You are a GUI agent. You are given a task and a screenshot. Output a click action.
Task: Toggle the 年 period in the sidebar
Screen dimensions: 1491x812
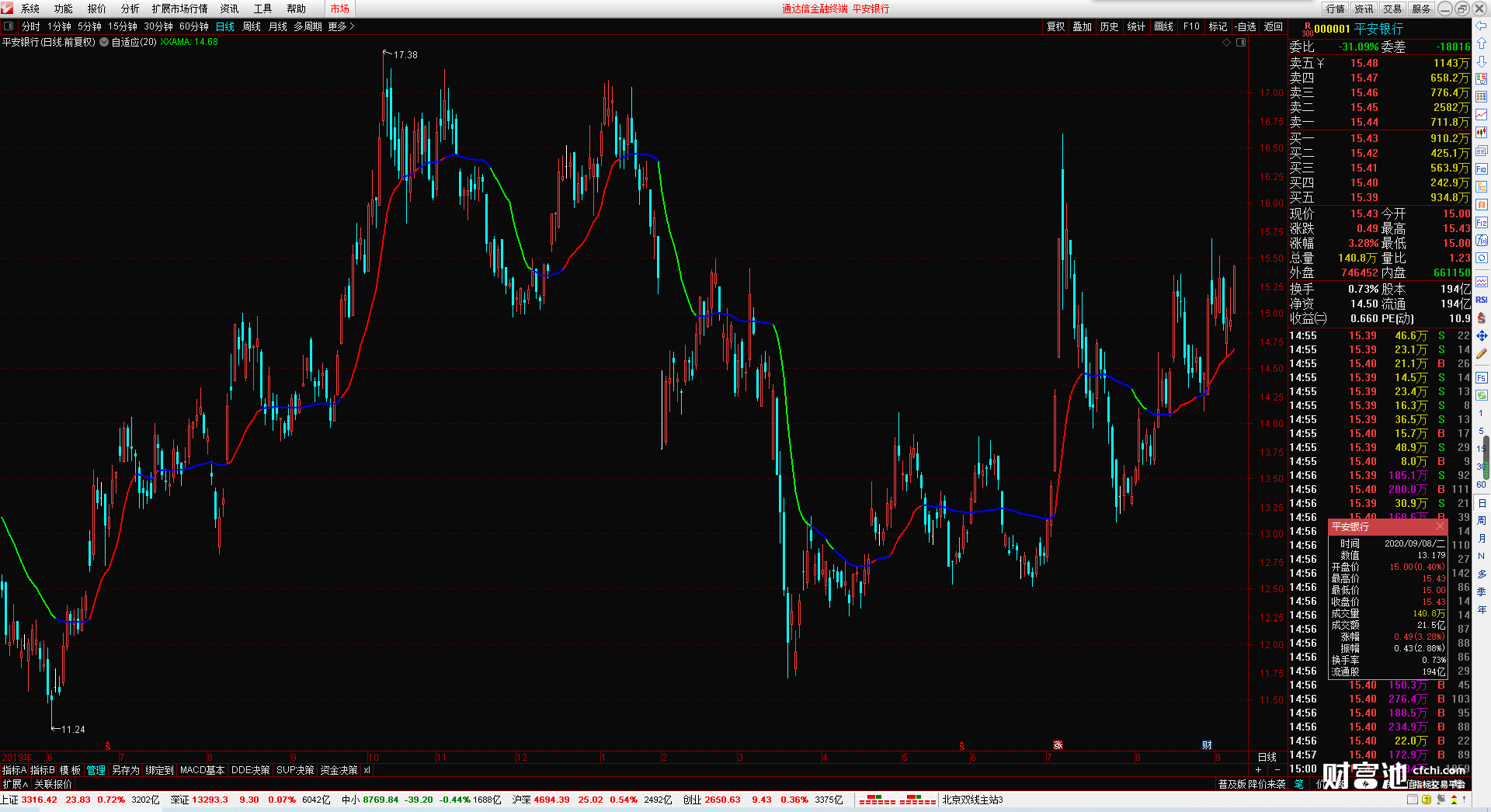[x=1481, y=610]
